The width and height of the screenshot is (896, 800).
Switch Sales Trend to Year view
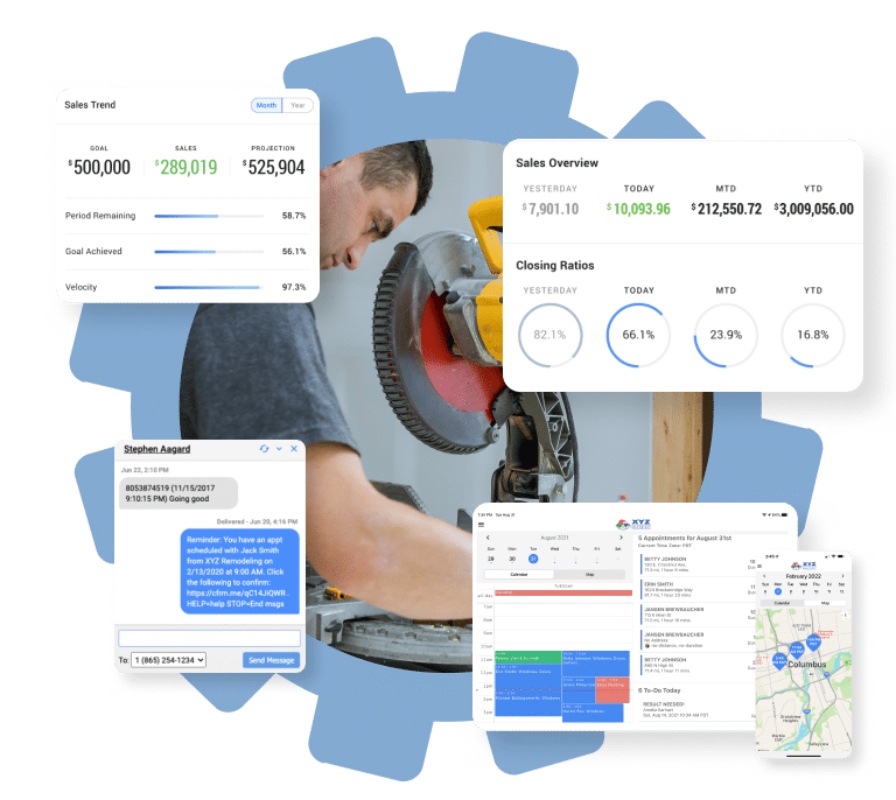pyautogui.click(x=298, y=105)
